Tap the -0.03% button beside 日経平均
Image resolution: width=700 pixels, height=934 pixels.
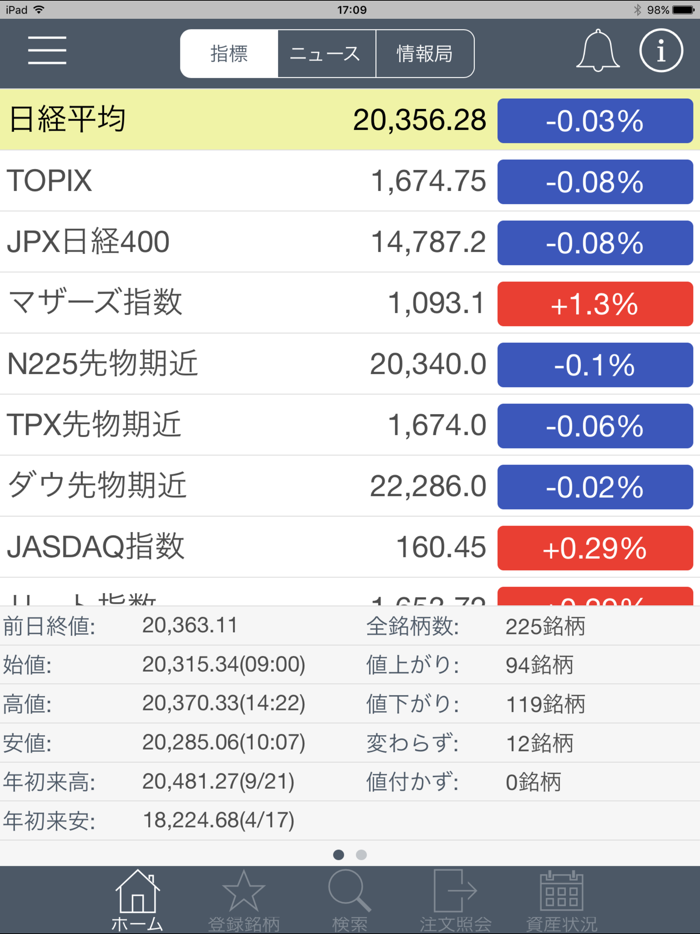coord(595,120)
